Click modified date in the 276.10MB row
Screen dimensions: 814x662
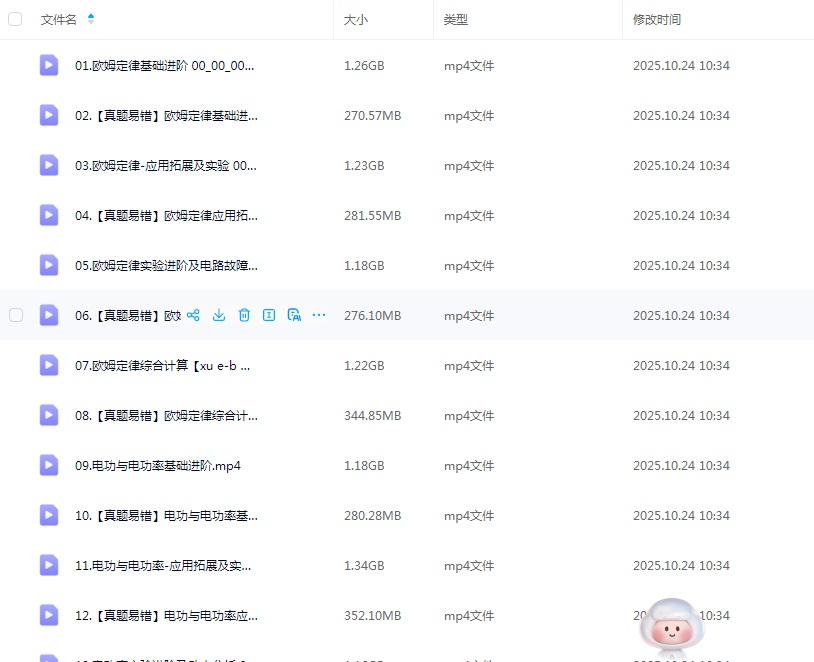[681, 316]
